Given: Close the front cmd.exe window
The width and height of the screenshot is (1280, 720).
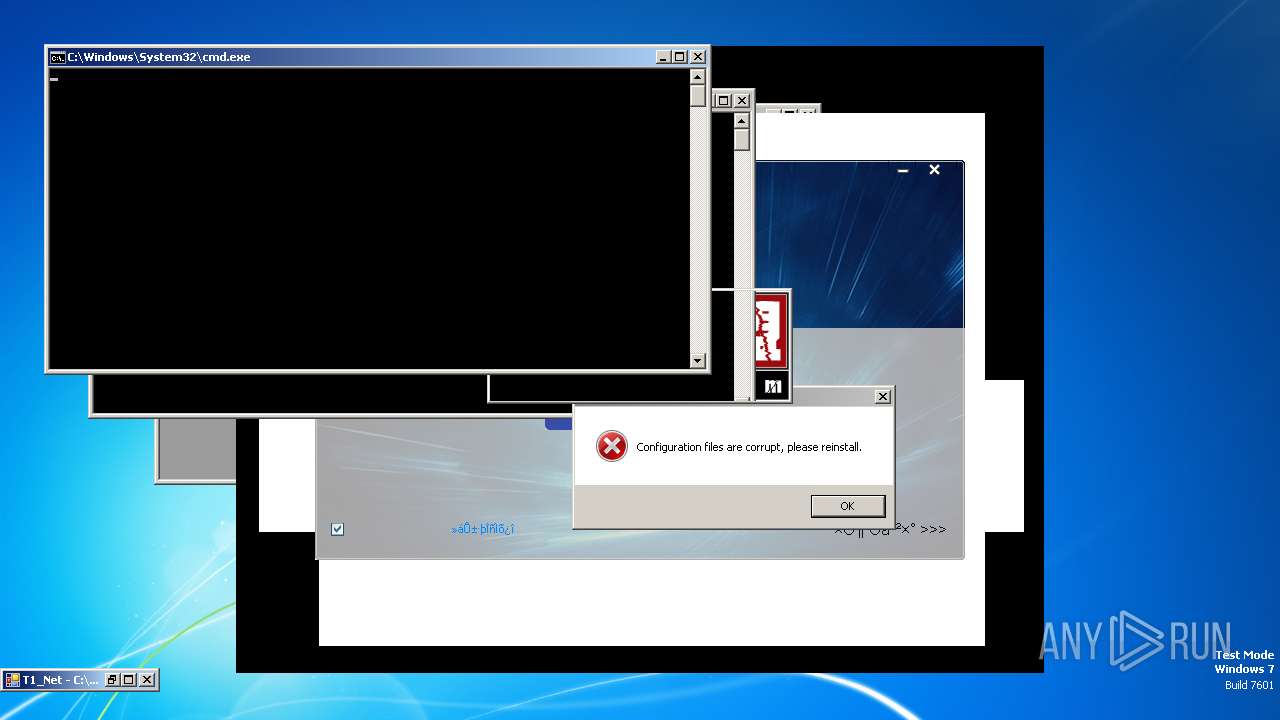Looking at the screenshot, I should pyautogui.click(x=698, y=57).
